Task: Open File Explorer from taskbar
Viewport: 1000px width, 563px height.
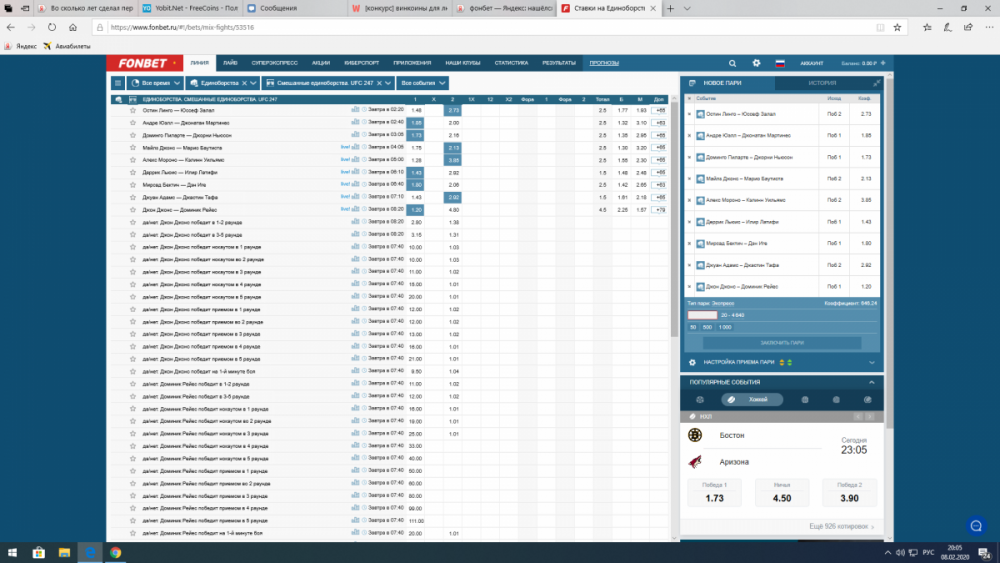Action: tap(64, 552)
